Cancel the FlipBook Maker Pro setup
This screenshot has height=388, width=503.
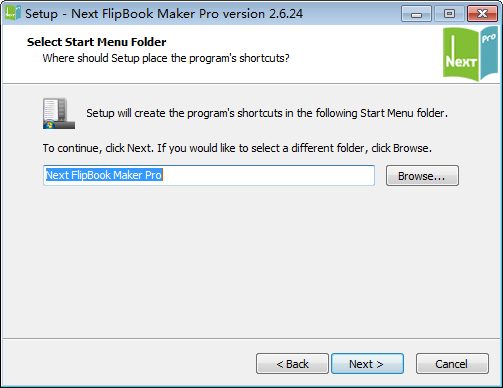pyautogui.click(x=452, y=364)
